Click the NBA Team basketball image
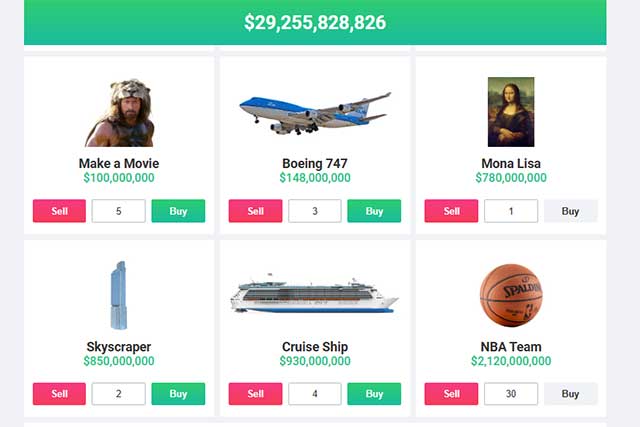Image resolution: width=640 pixels, height=427 pixels. (x=510, y=295)
